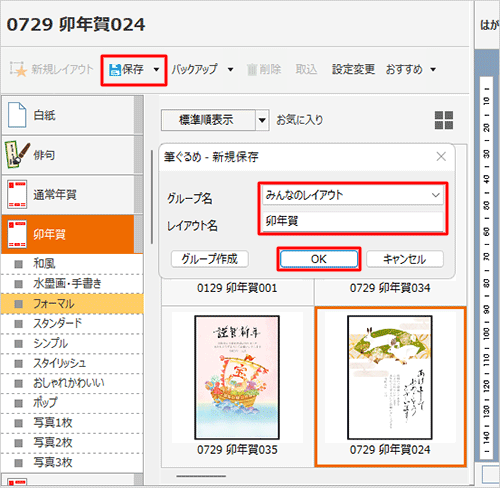500x488 pixels.
Task: Click the 通常年賀 category row
Action: click(x=68, y=195)
